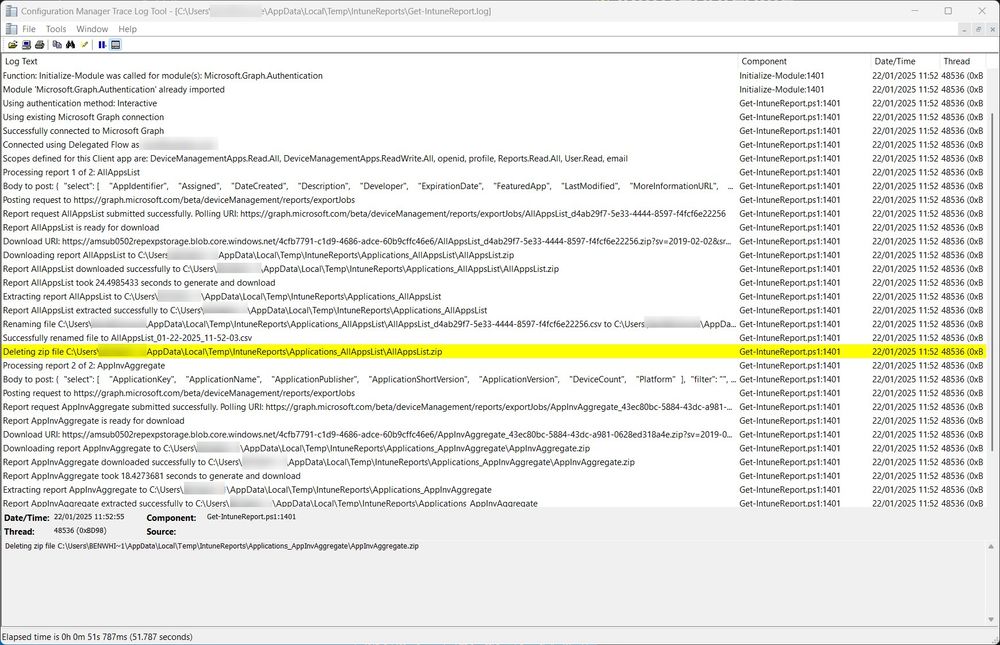Click the Open log file toolbar icon

(x=12, y=45)
